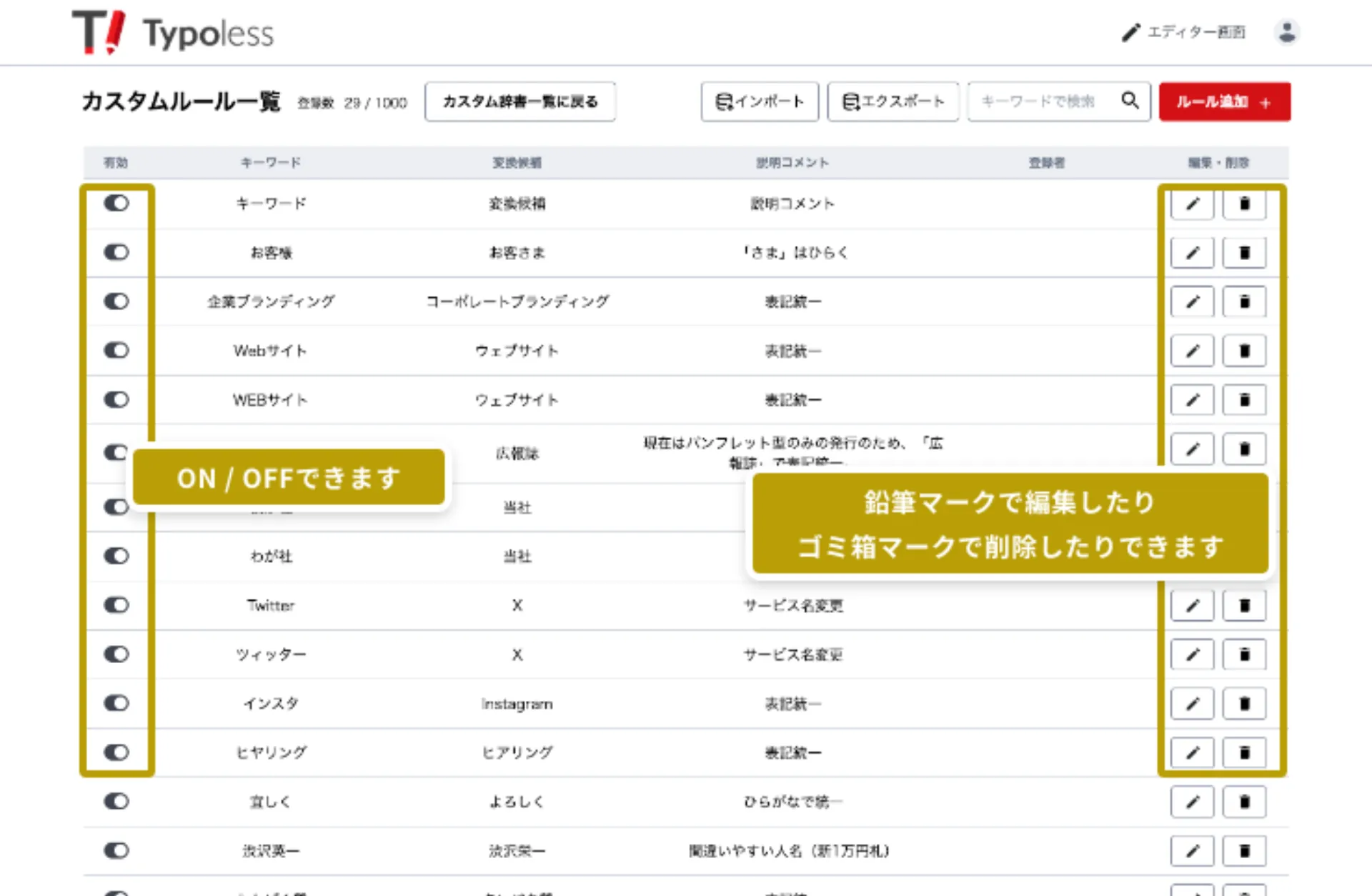Edit the ヒヤリング rule
The height and width of the screenshot is (896, 1372).
[1192, 752]
